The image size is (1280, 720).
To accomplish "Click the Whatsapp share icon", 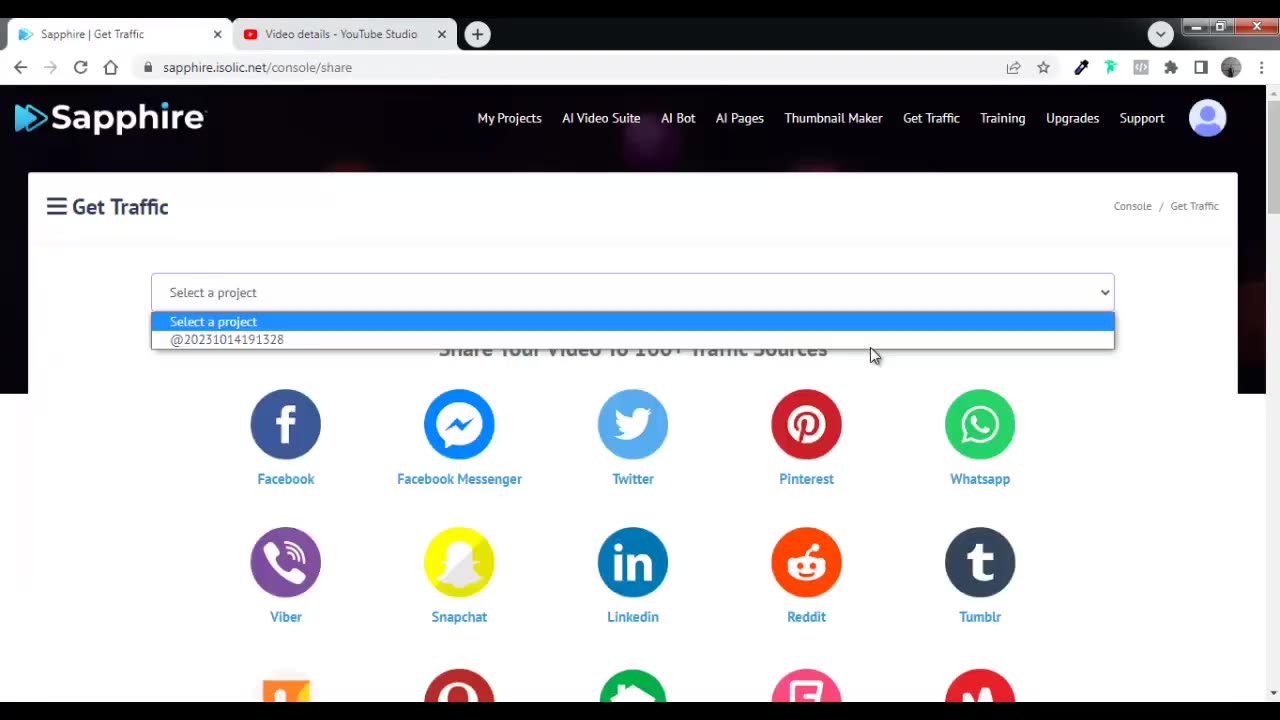I will [x=980, y=424].
